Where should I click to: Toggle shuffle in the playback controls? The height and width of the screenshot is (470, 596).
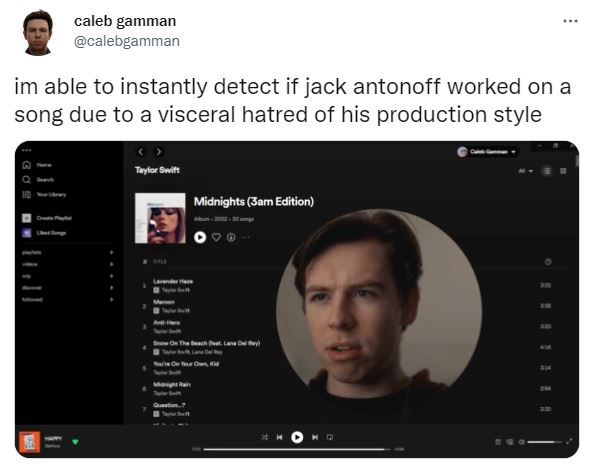tap(265, 437)
